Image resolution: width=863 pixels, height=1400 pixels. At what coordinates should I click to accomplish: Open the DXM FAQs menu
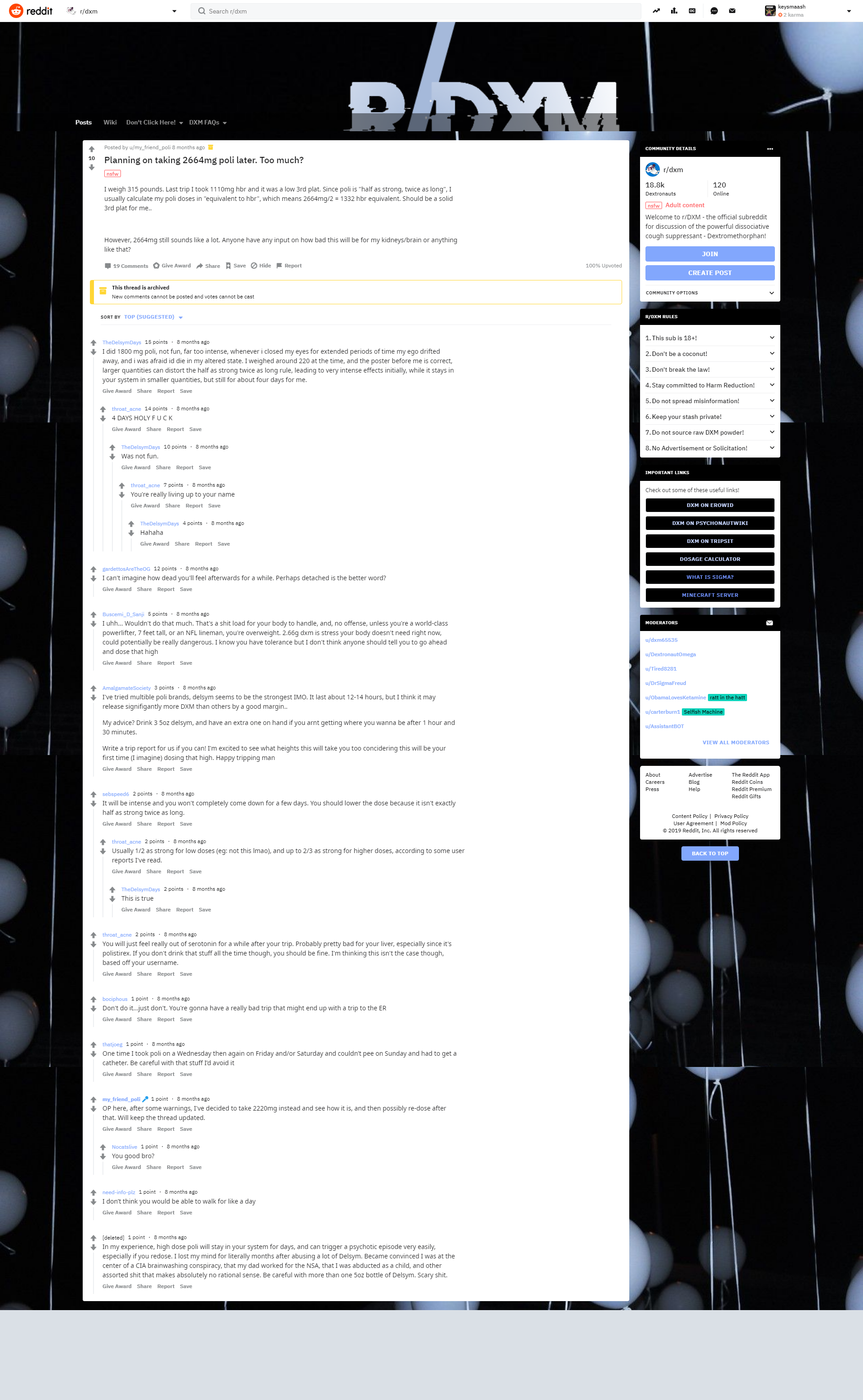click(x=208, y=122)
